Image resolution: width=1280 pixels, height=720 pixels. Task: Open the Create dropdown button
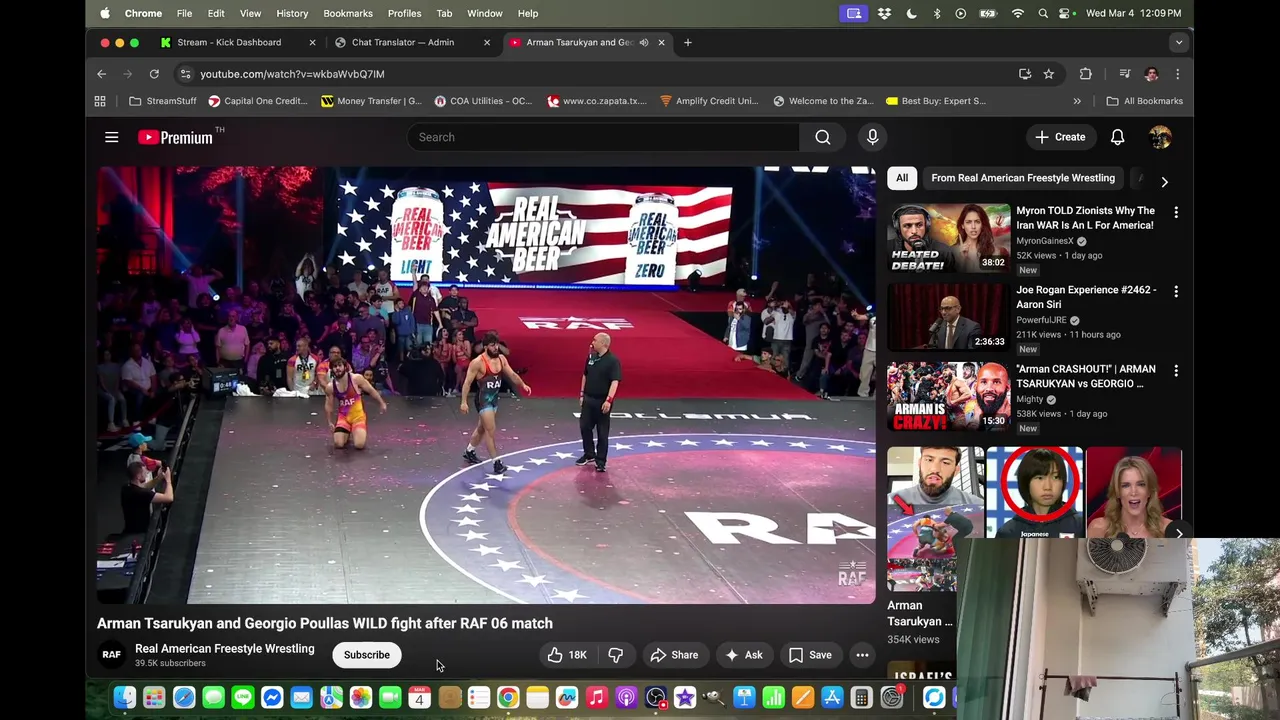[x=1061, y=137]
